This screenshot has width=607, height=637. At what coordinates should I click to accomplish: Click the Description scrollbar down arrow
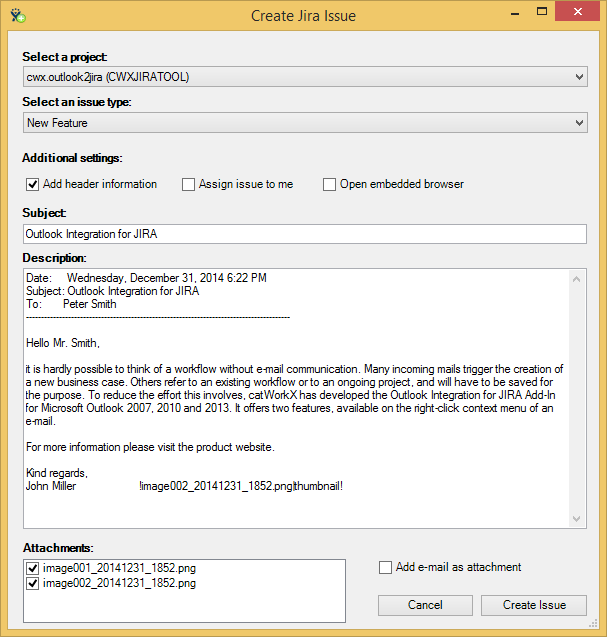point(578,518)
